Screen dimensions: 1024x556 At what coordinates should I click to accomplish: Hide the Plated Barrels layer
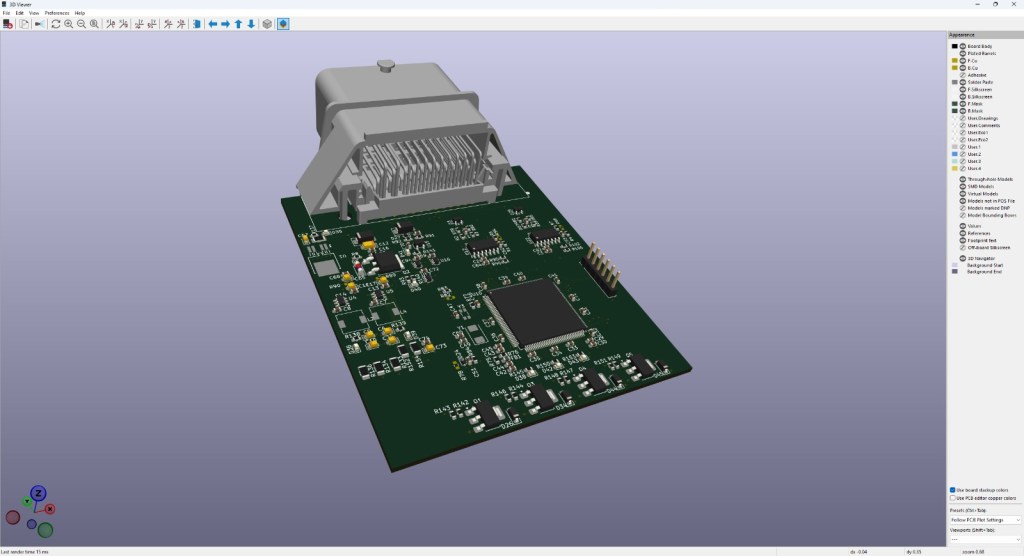click(963, 54)
